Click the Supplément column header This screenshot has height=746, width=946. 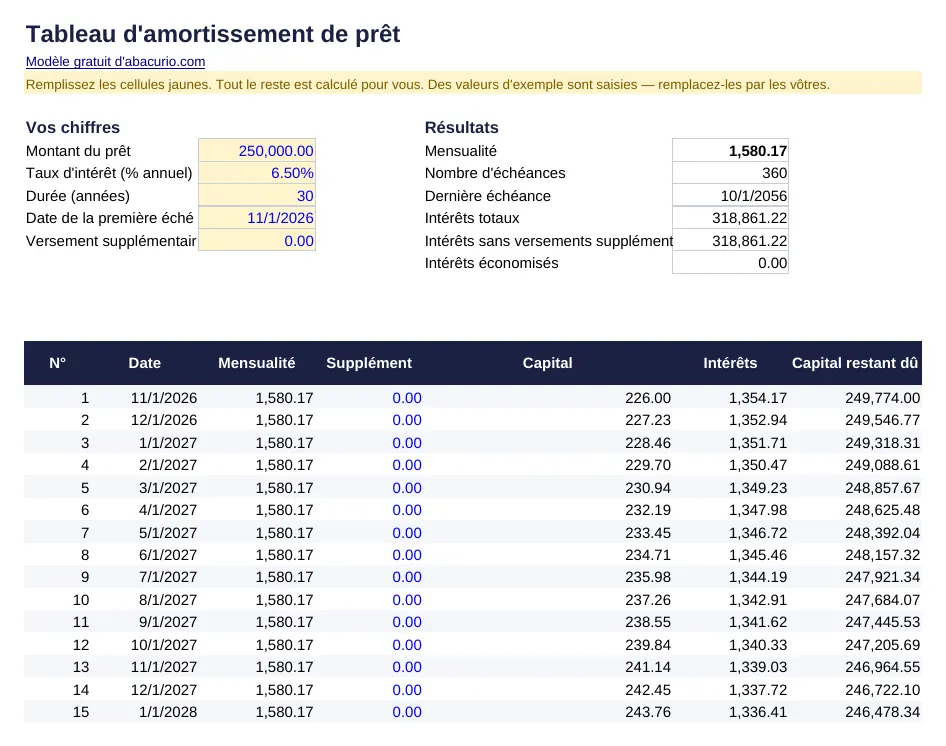pos(369,363)
